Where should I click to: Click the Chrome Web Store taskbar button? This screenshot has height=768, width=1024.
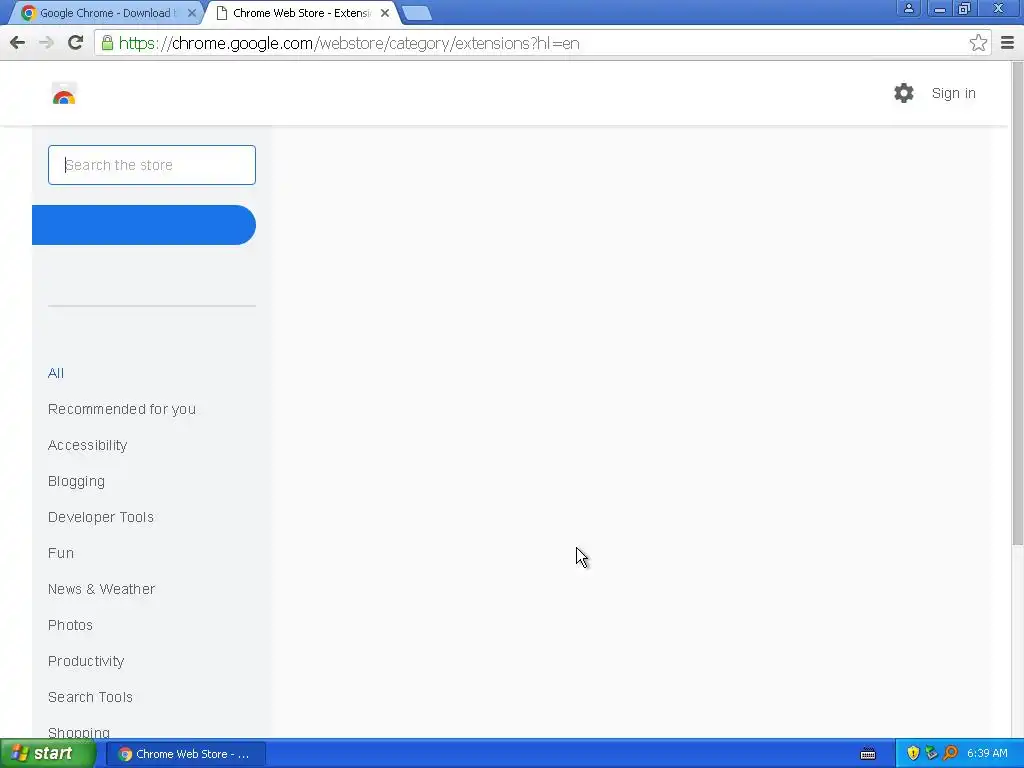(185, 754)
